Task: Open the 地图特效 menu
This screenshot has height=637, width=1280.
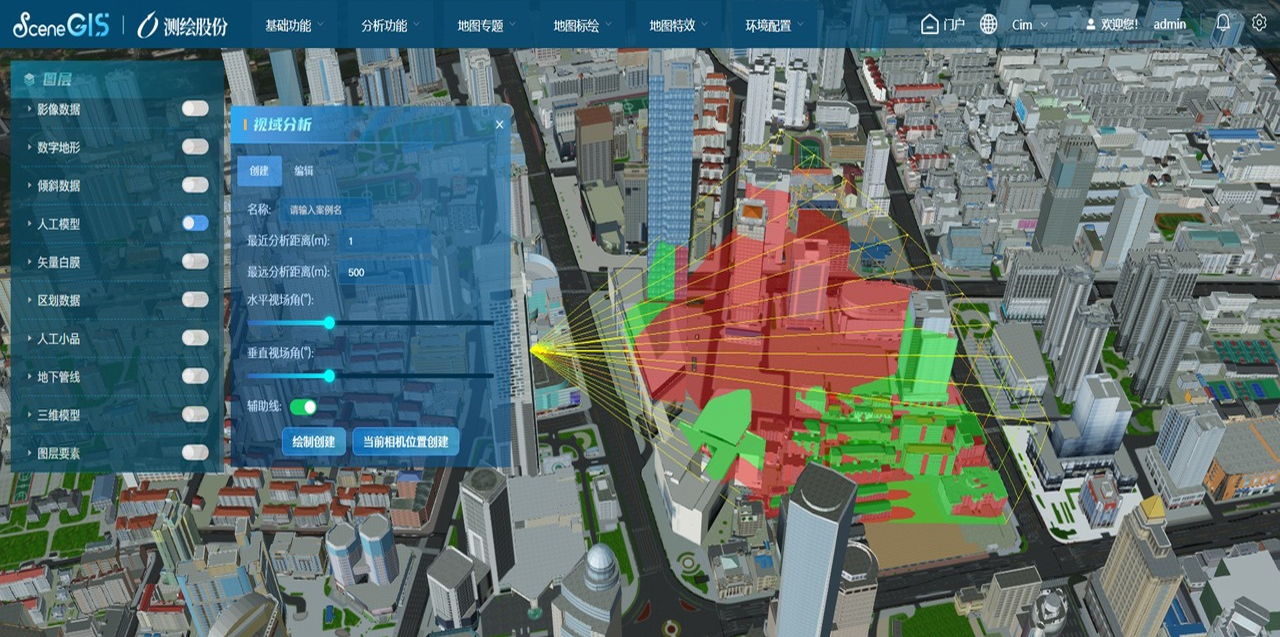Action: [x=679, y=25]
